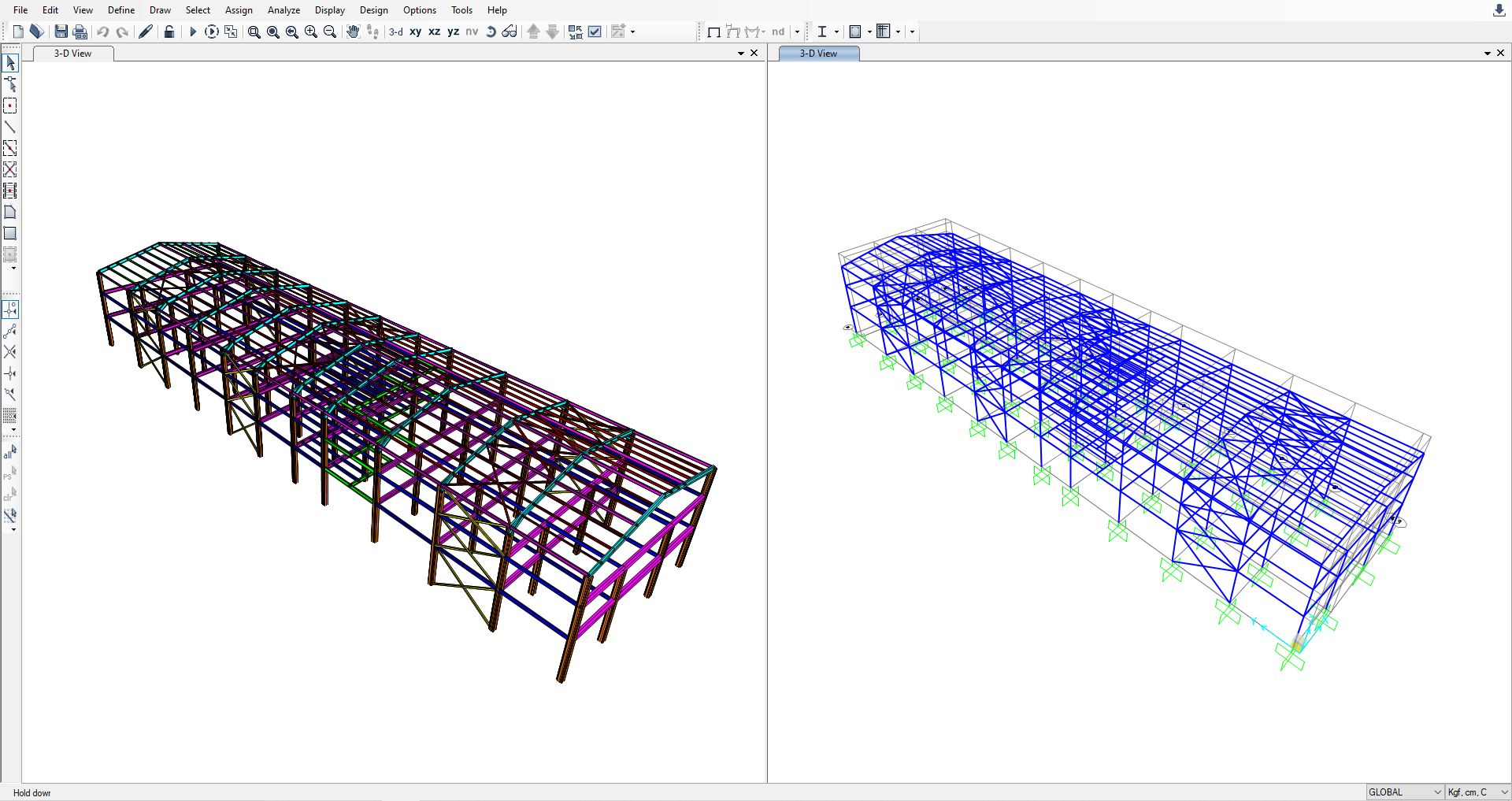Click the Show Undeformed Shape frame icon
Screen dimensions: 1512x801
point(713,32)
